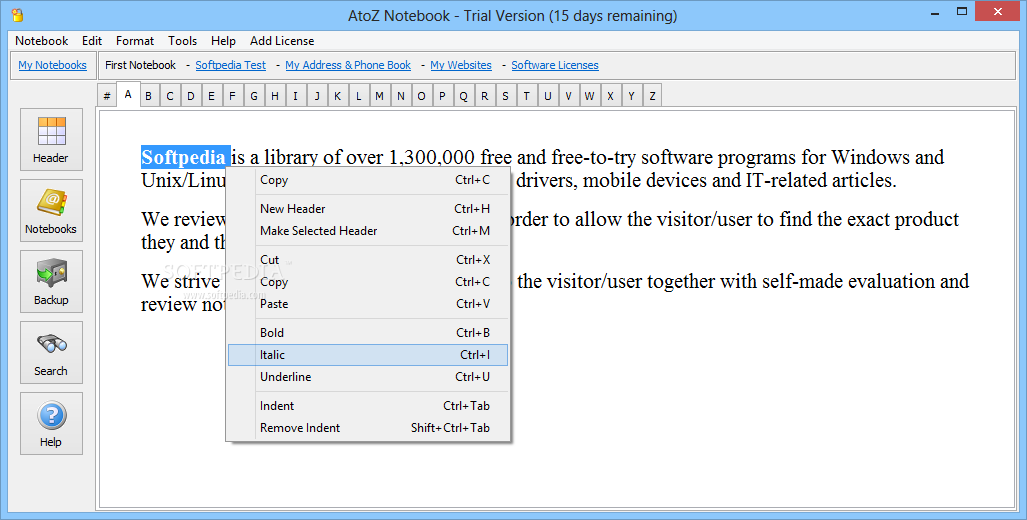This screenshot has width=1027, height=520.
Task: Open the Header sidebar button
Action: pyautogui.click(x=51, y=139)
